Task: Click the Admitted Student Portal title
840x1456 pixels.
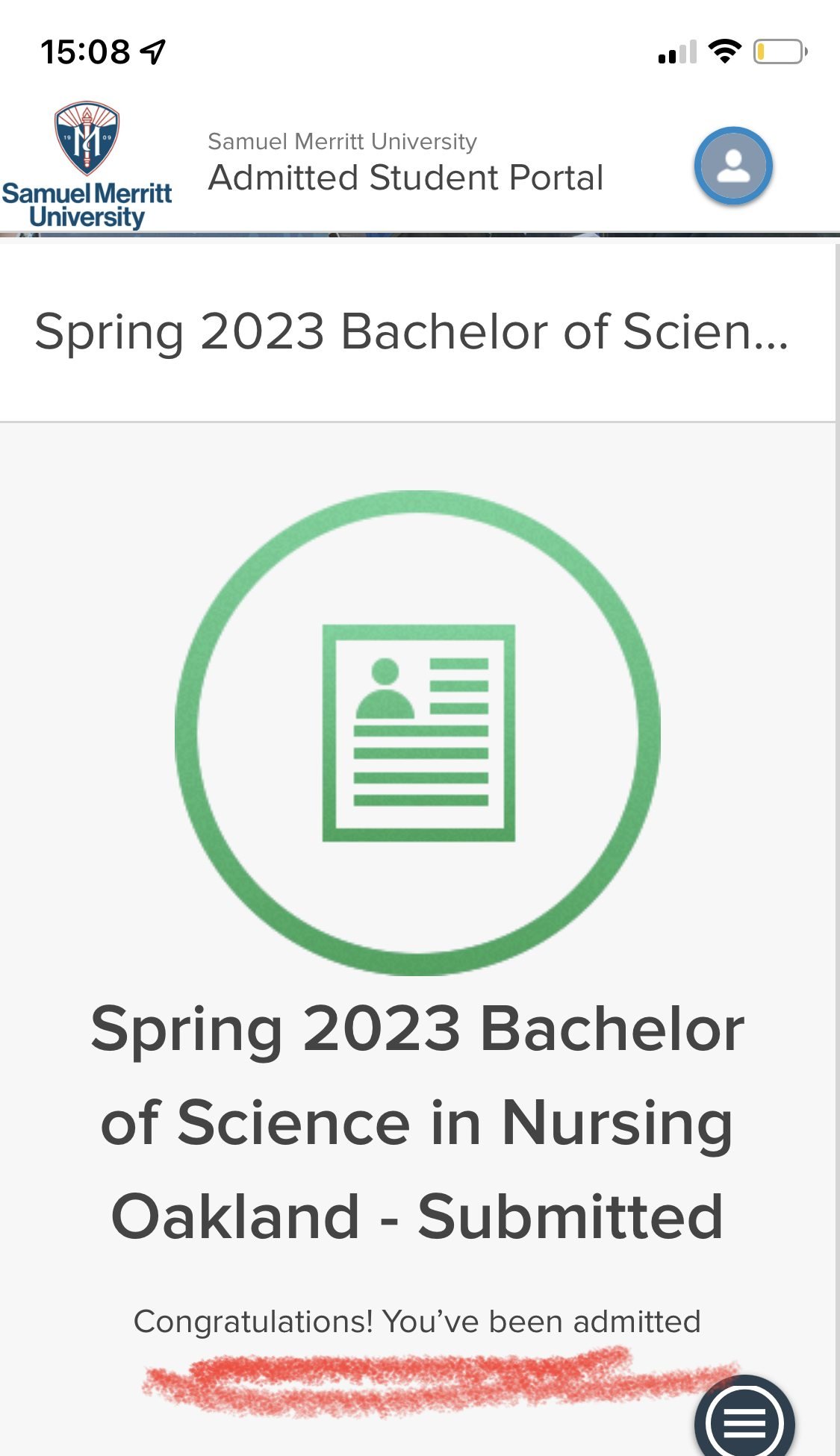Action: (x=405, y=178)
